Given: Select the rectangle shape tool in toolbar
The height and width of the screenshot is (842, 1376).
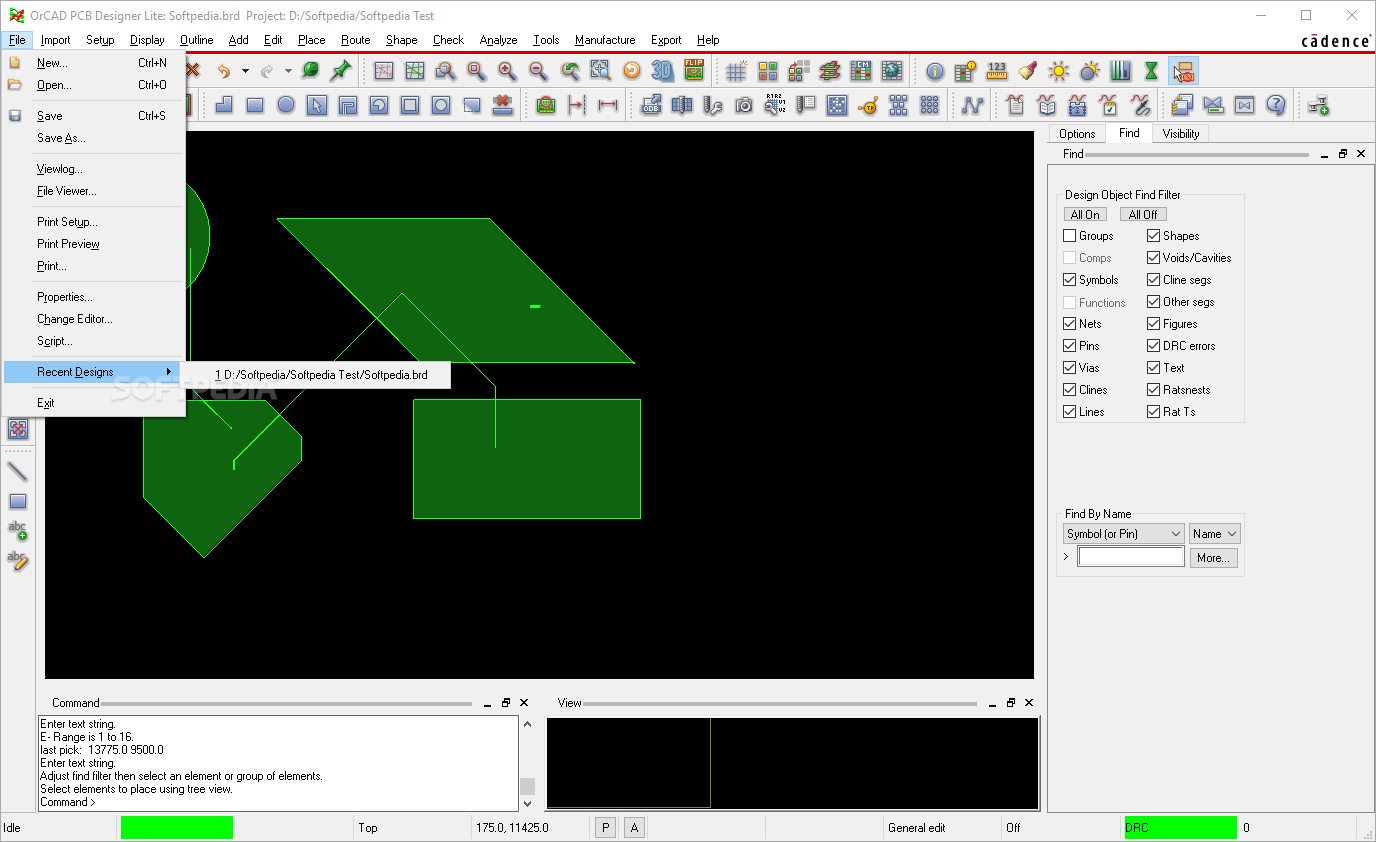Looking at the screenshot, I should coord(255,105).
